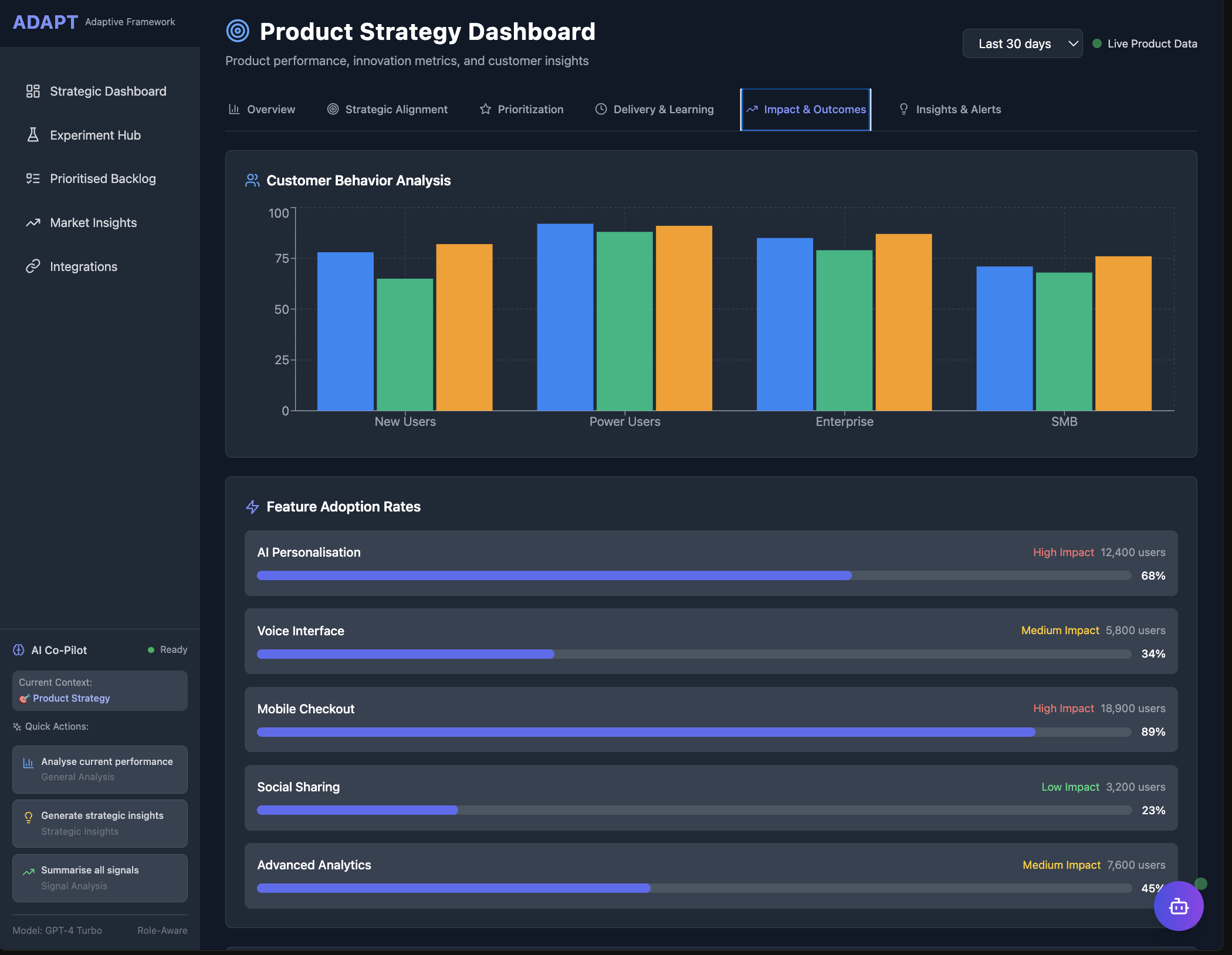Click the Prioritised Backlog list icon

tap(33, 178)
